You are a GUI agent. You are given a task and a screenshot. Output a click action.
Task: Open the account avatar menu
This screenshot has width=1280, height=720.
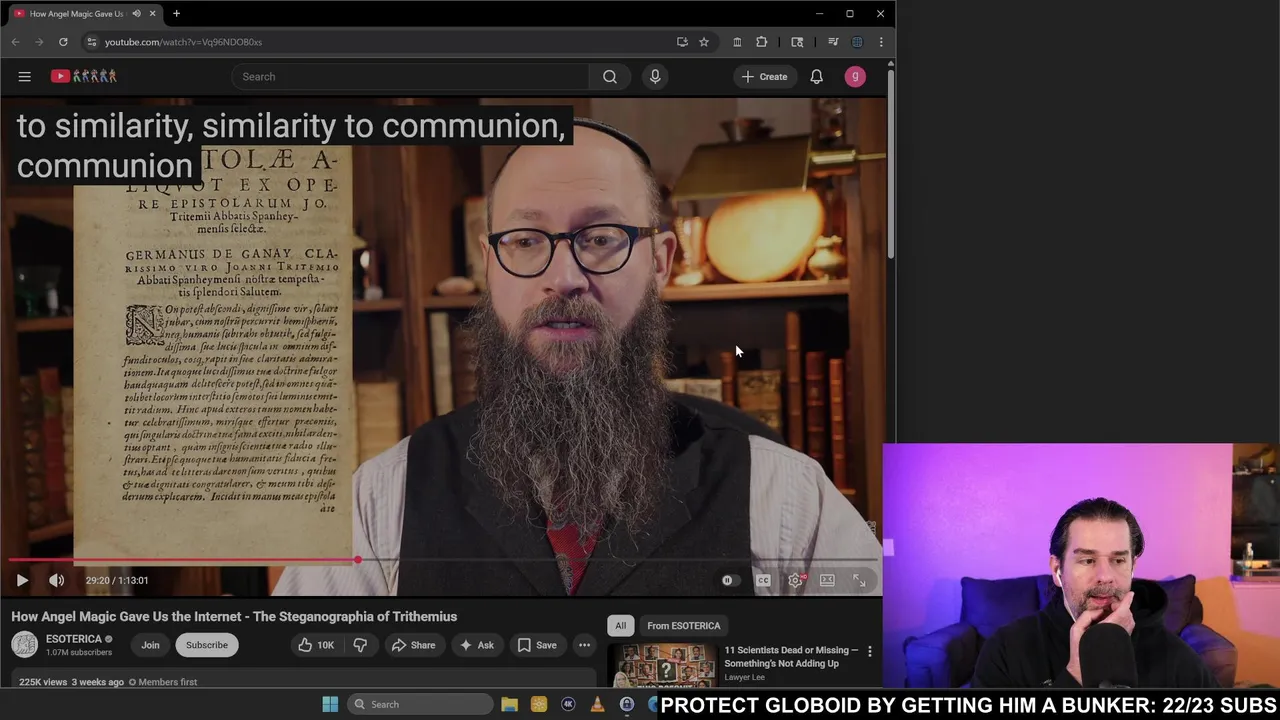(855, 76)
